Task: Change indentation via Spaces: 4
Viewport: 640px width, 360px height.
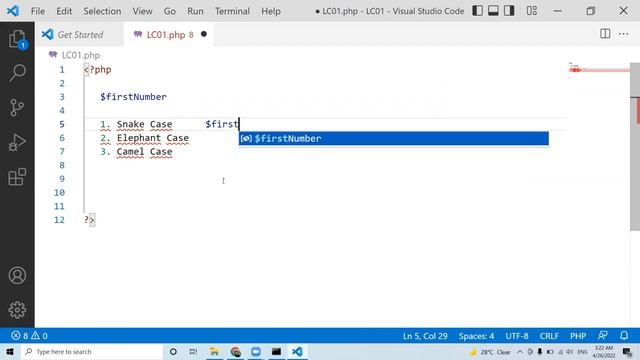Action: 476,336
